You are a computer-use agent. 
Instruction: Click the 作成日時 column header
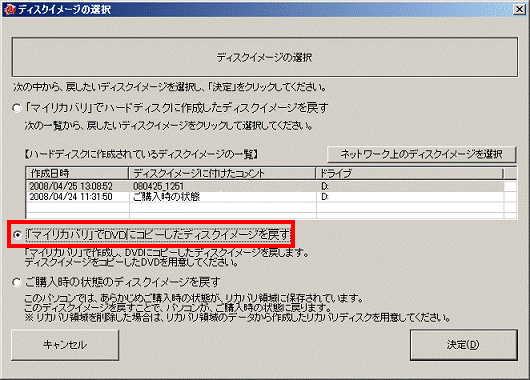(77, 173)
